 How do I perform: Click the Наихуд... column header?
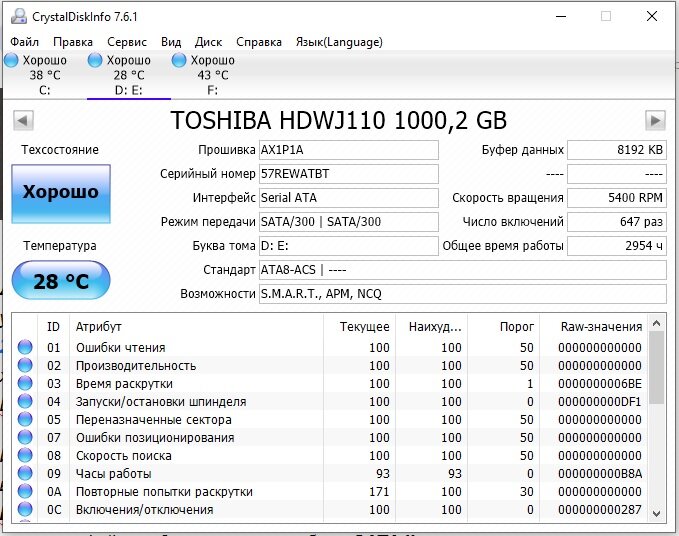(431, 326)
